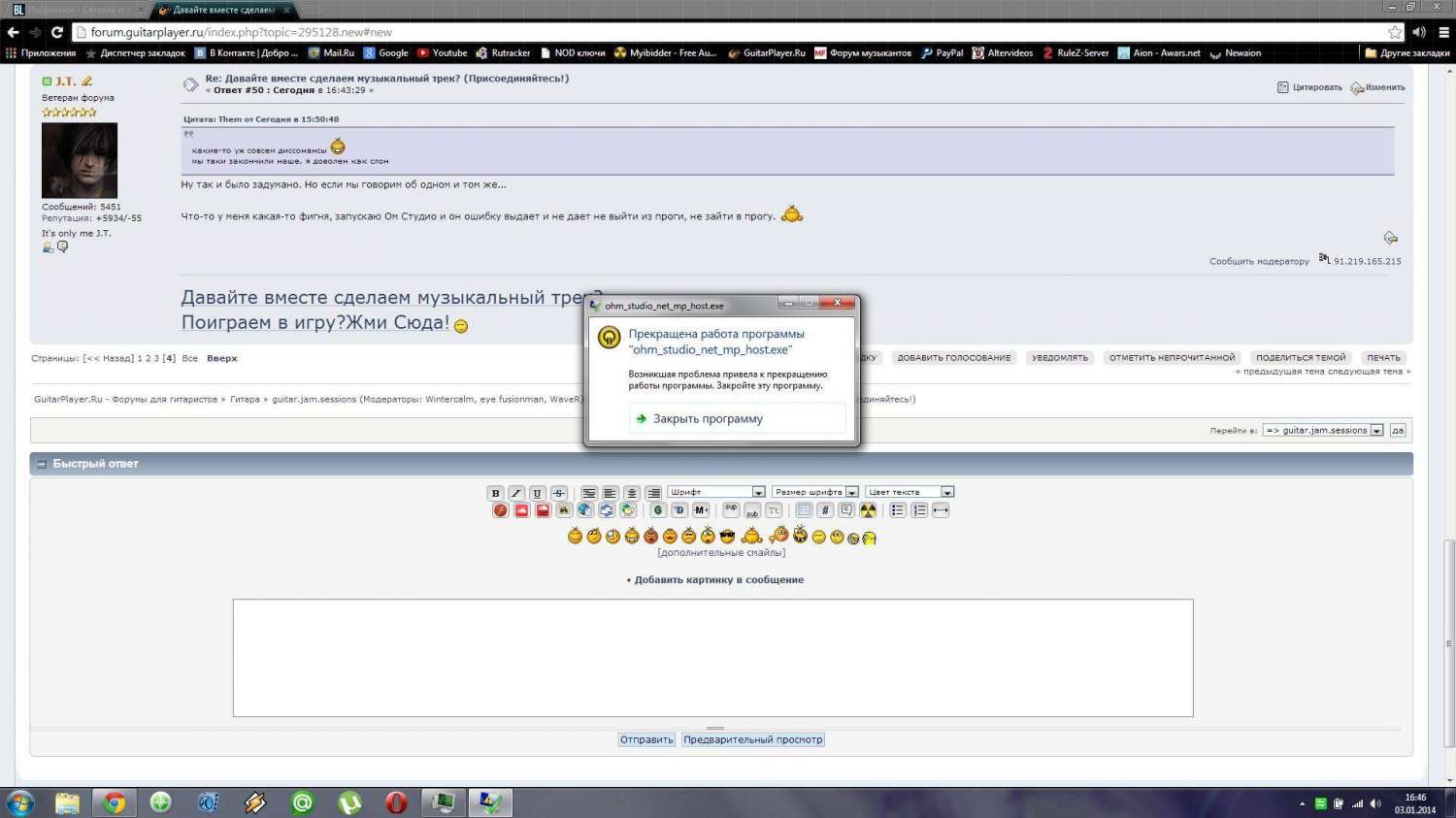Open the Windows Start menu
The image size is (1456, 818).
pyautogui.click(x=20, y=802)
